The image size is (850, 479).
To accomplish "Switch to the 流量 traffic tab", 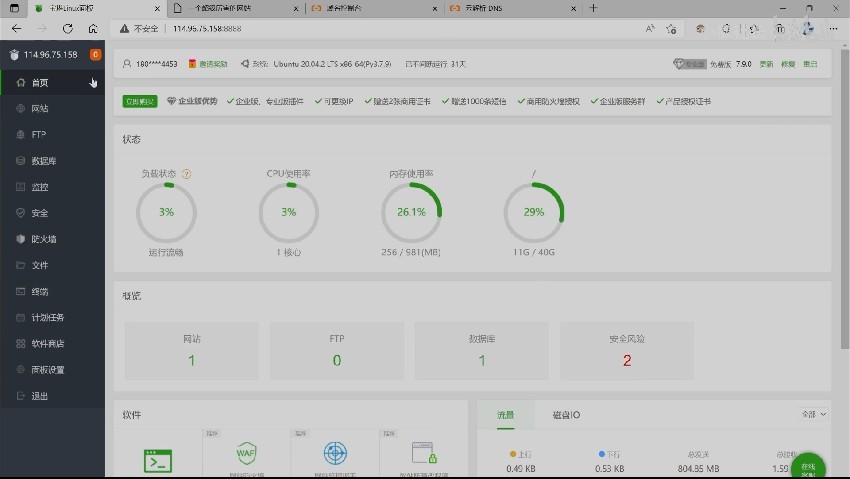I will [x=505, y=415].
